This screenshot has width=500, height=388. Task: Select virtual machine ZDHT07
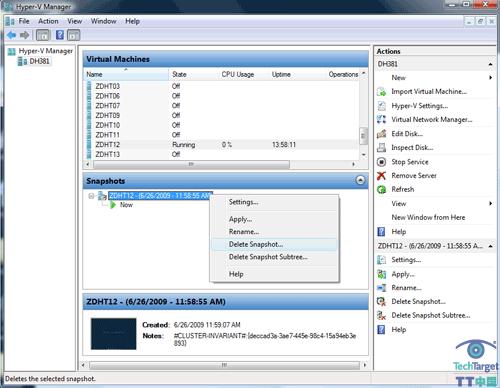click(222, 106)
